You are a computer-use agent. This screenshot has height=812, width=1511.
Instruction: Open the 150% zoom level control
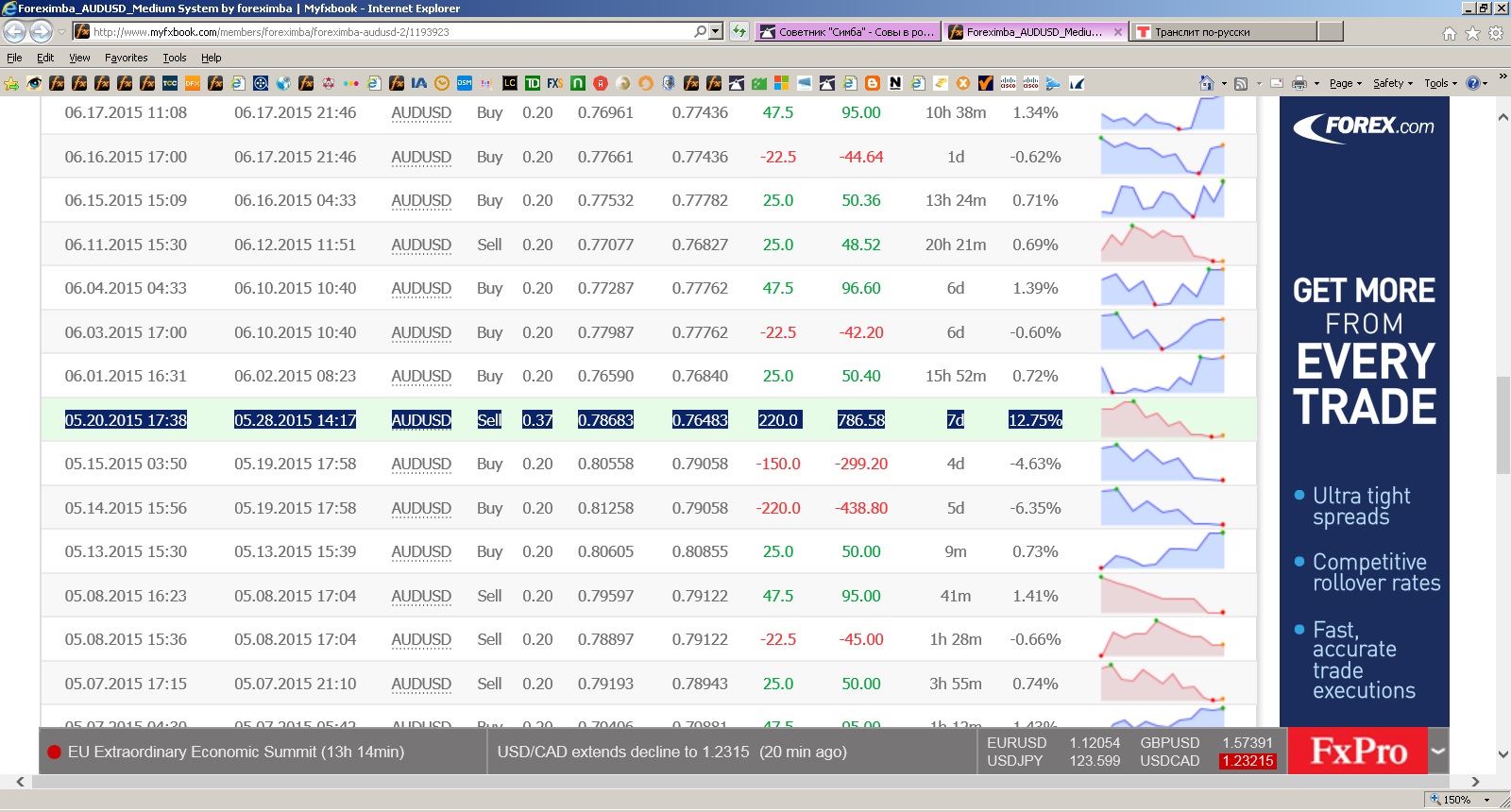click(1460, 800)
